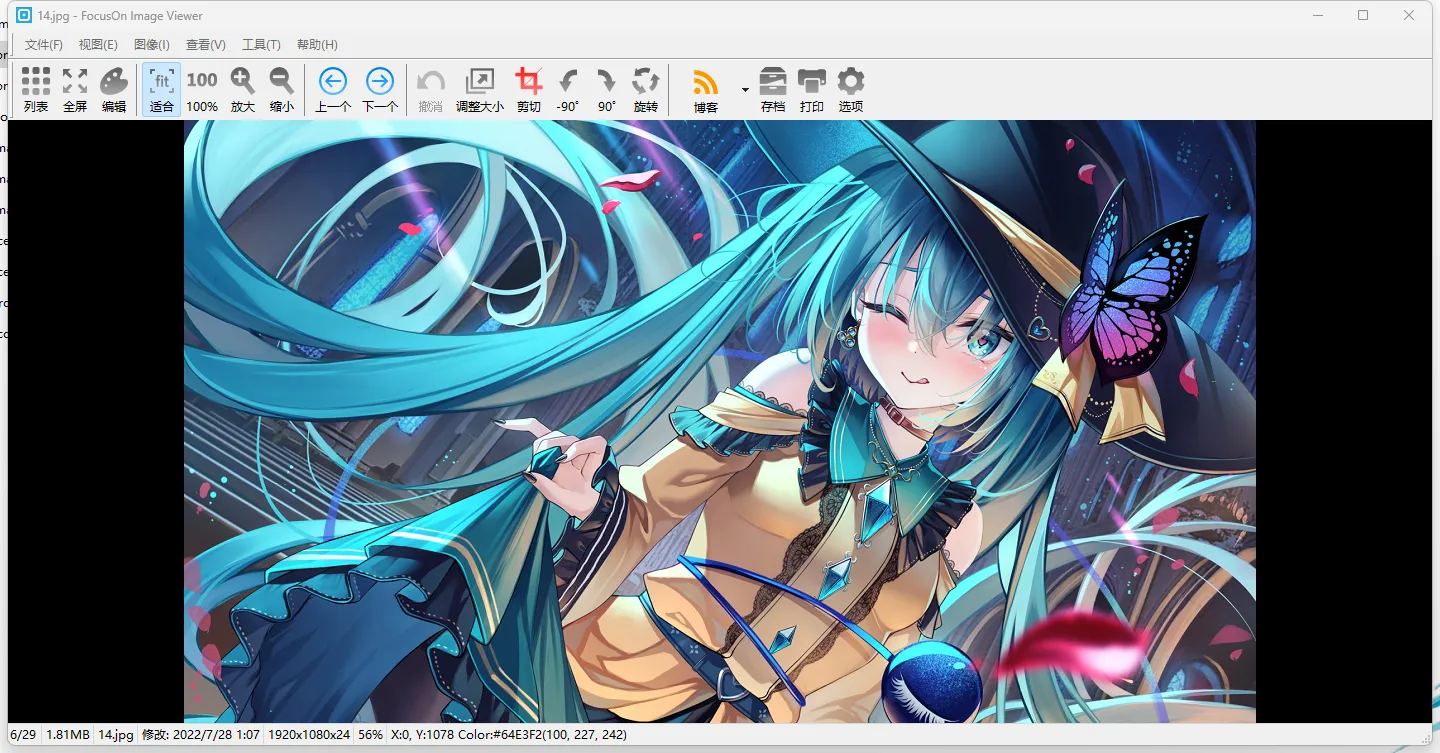This screenshot has width=1440, height=753.
Task: Crop the current image
Action: 528,88
